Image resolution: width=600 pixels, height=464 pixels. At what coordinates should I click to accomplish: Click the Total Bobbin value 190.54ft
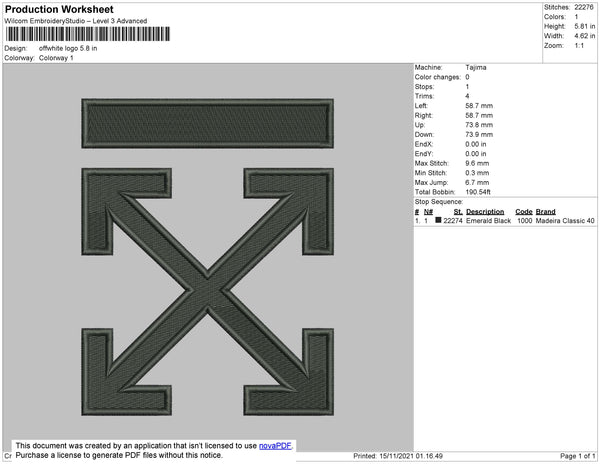coord(478,192)
